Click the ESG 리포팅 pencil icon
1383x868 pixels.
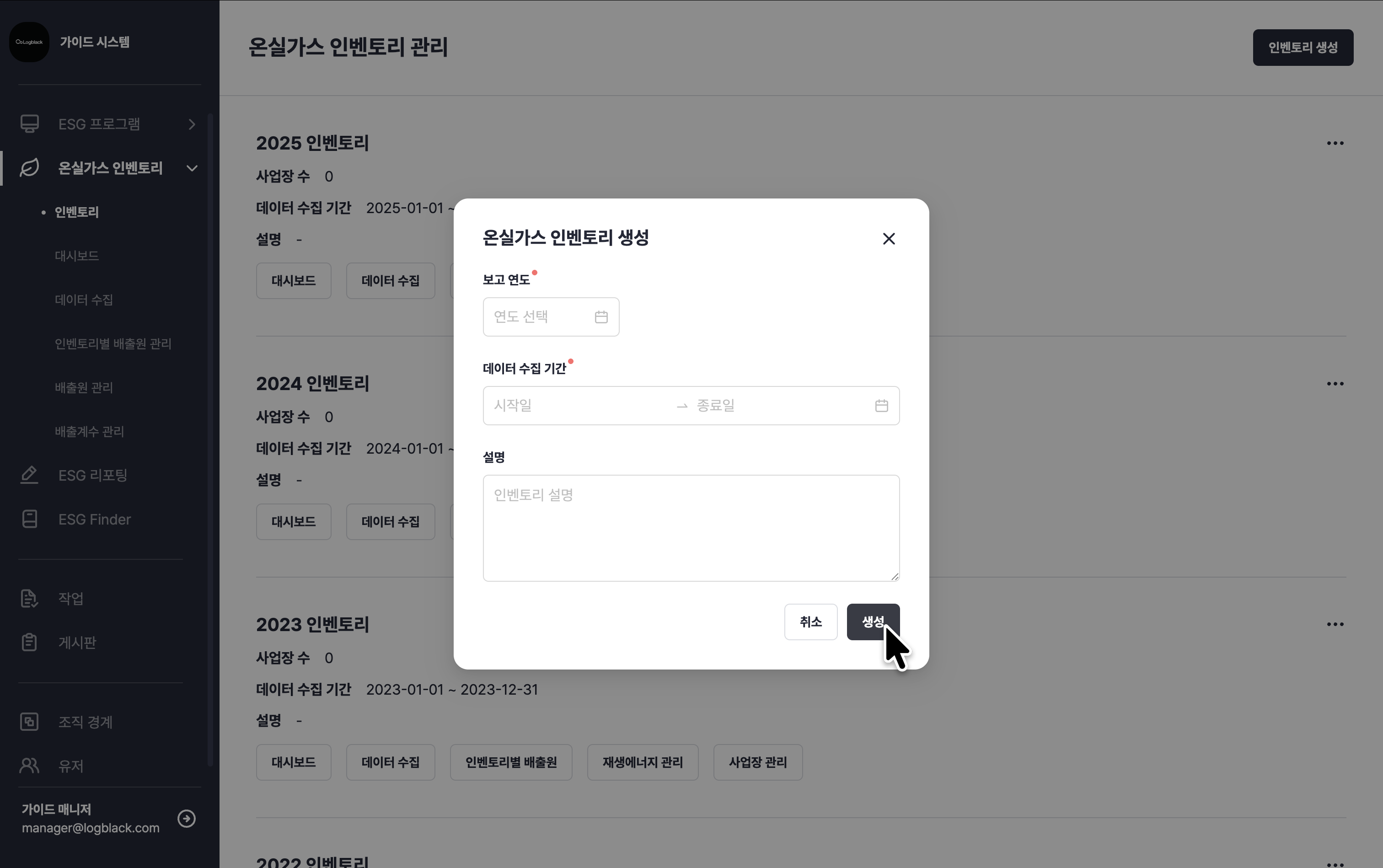(x=29, y=475)
